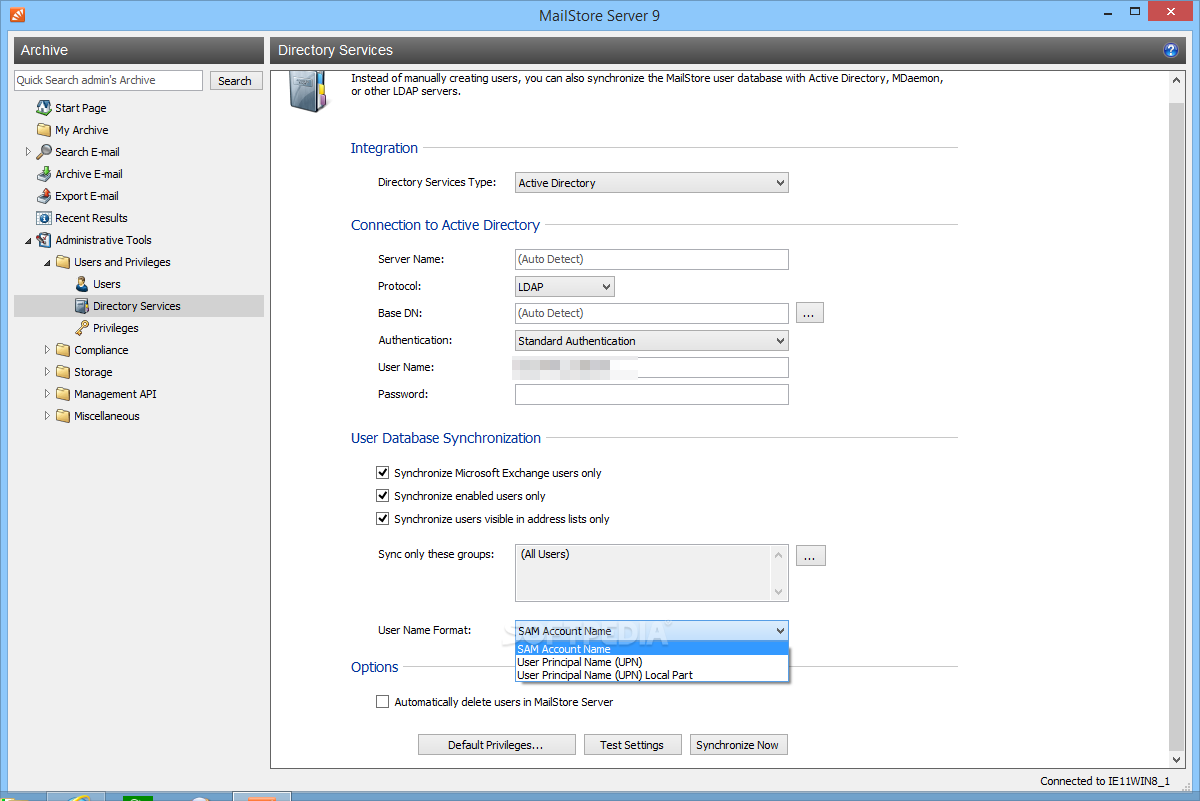
Task: Click the Server Name field
Action: tap(652, 259)
